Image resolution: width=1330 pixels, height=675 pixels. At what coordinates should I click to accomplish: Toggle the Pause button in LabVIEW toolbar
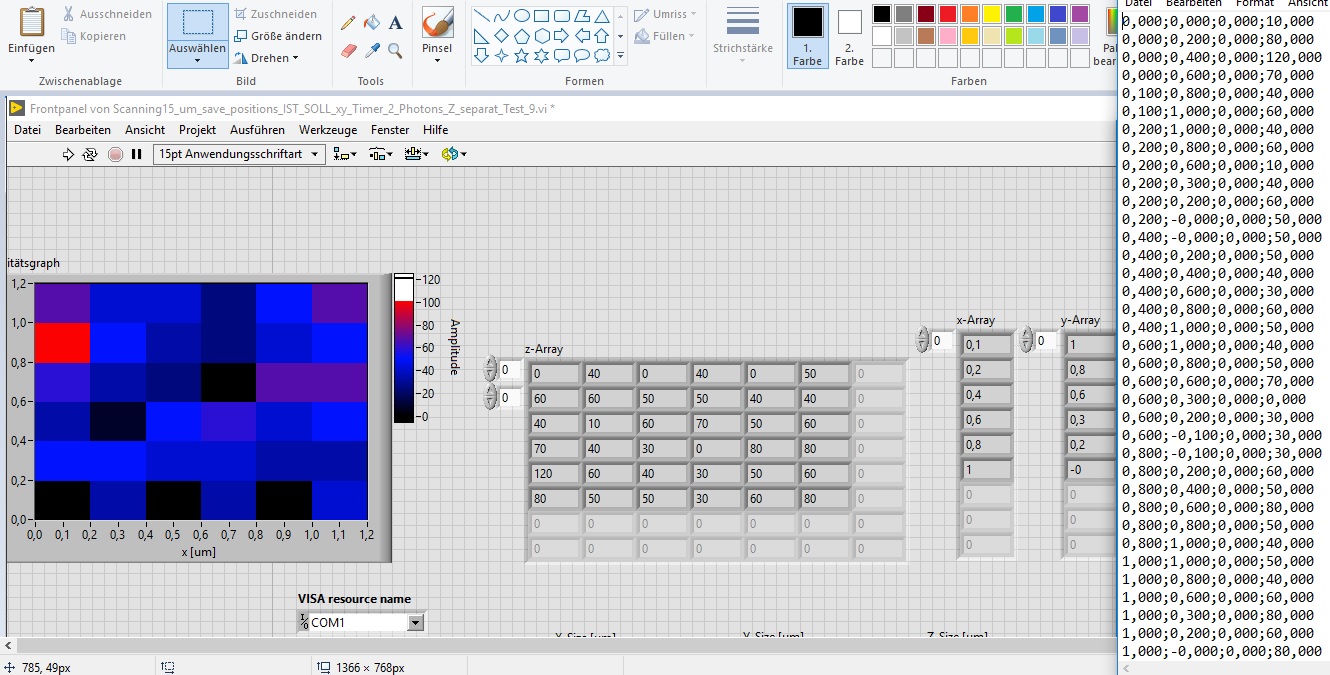click(137, 154)
